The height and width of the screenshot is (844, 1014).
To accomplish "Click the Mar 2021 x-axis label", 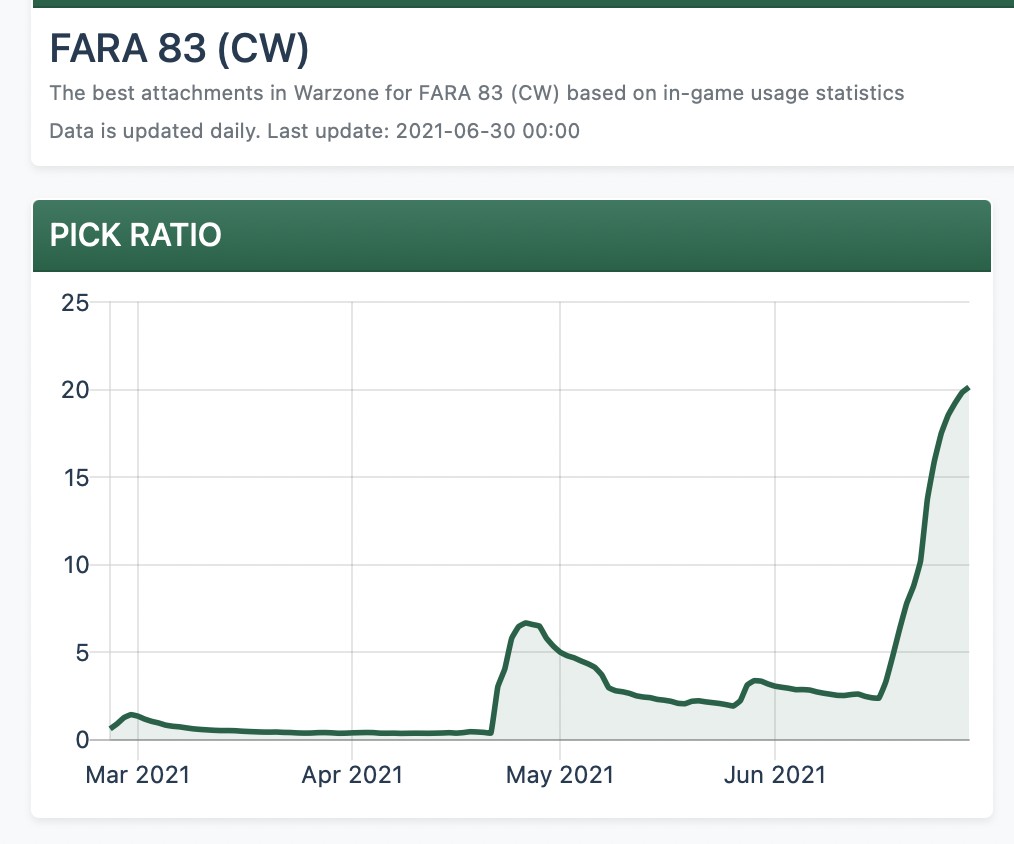I will point(137,774).
